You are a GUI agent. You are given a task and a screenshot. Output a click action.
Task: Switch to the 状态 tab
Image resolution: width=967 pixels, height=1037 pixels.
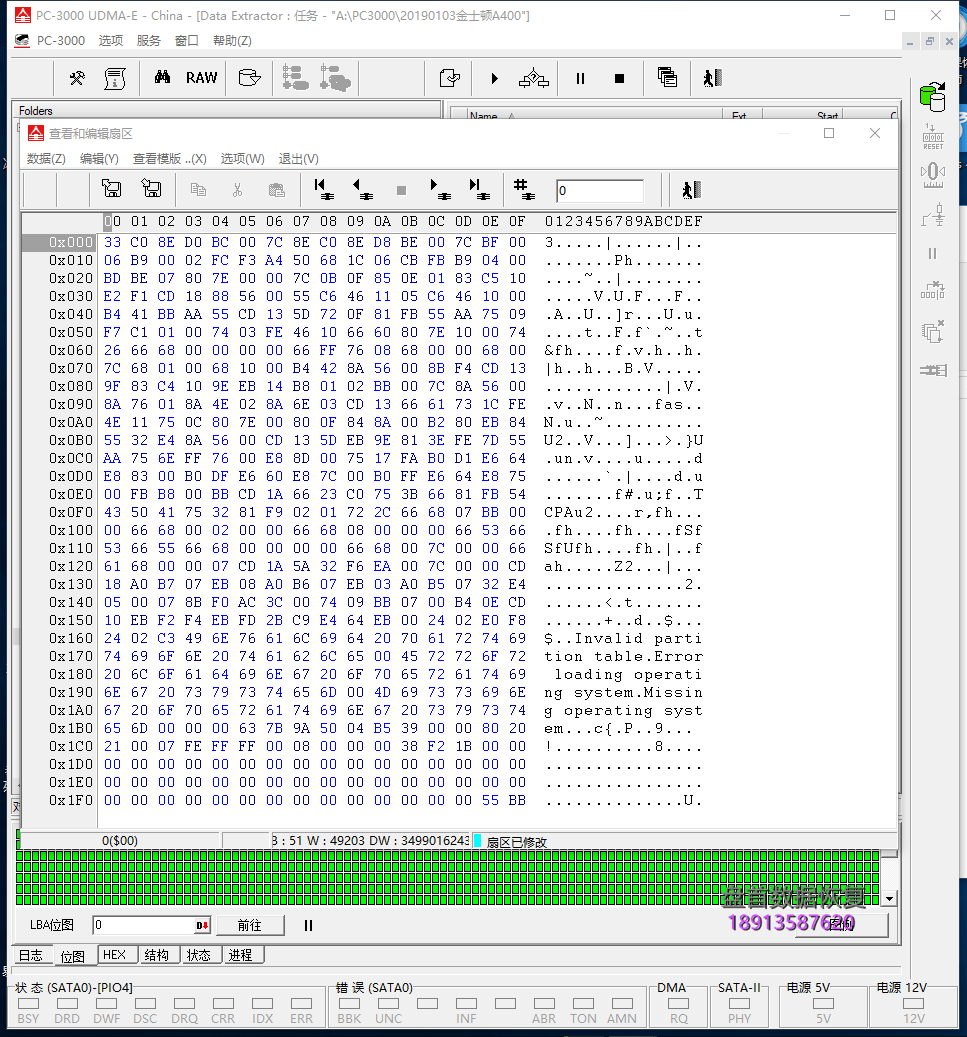tap(198, 955)
